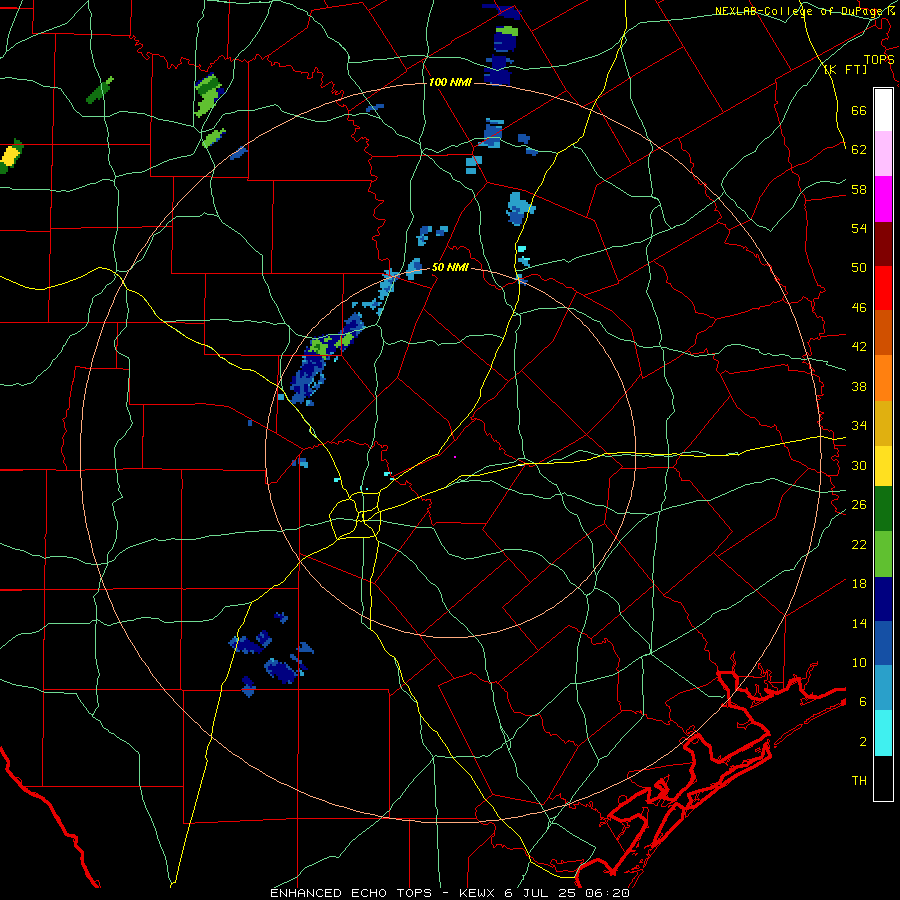This screenshot has height=900, width=900.
Task: Click the "TOPS" legend title
Action: pyautogui.click(x=879, y=59)
